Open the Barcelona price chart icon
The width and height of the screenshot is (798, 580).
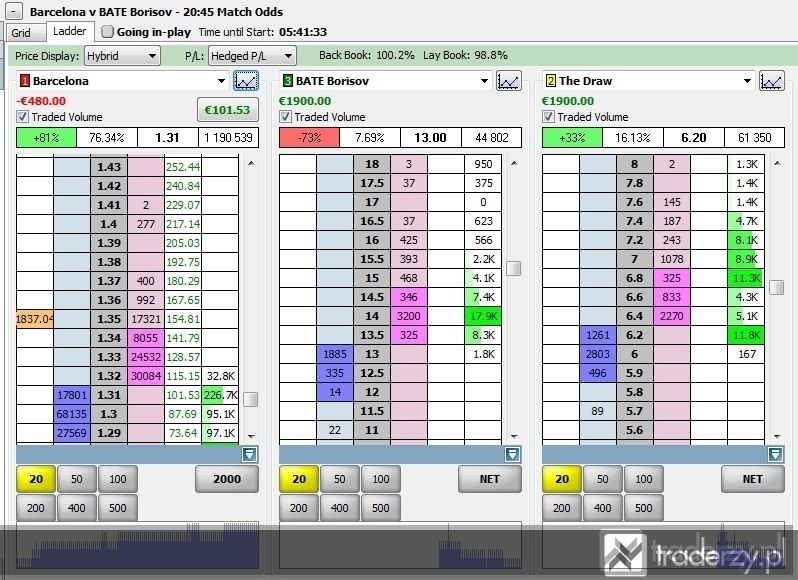(x=246, y=81)
